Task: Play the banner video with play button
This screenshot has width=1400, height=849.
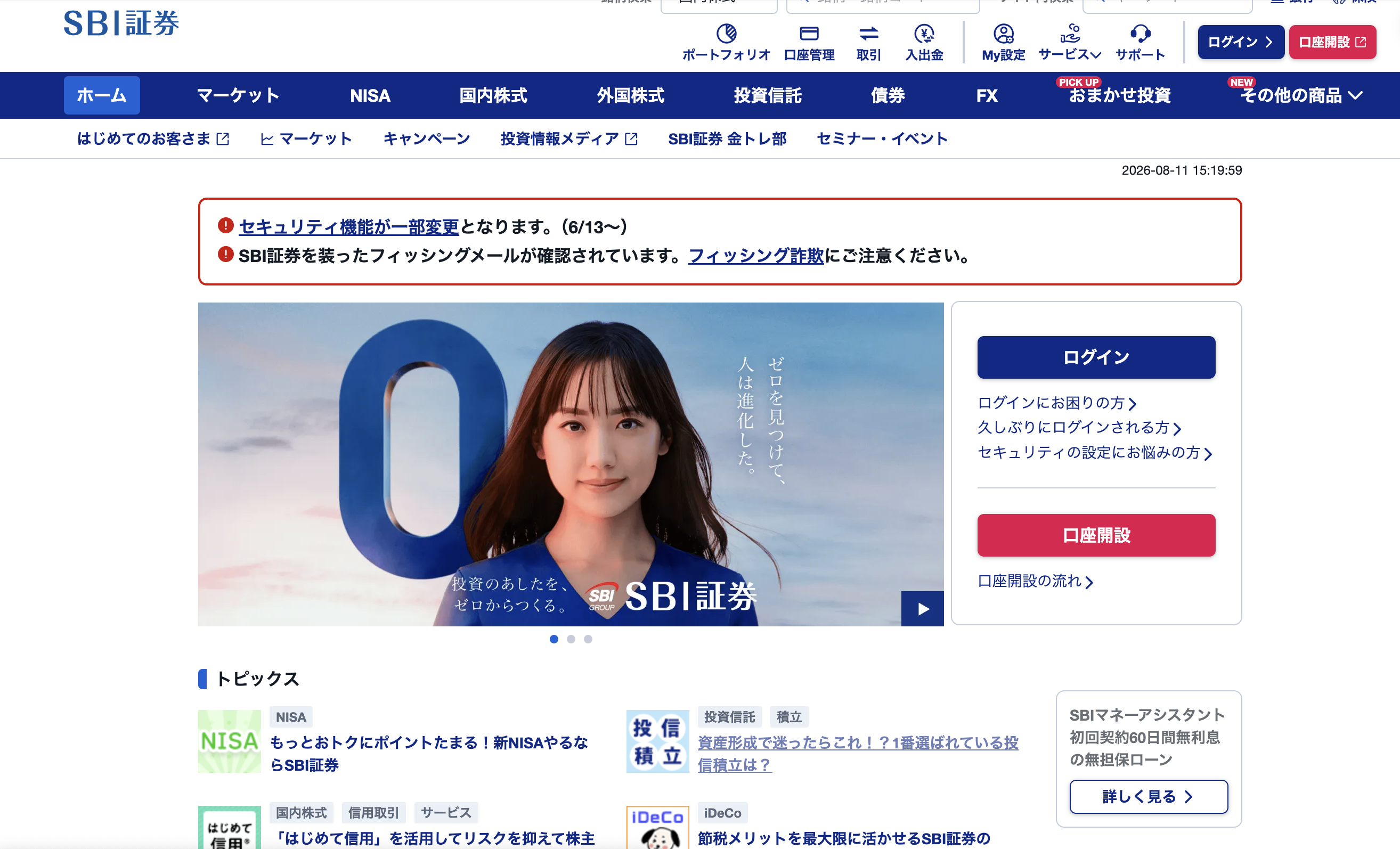Action: pos(922,609)
